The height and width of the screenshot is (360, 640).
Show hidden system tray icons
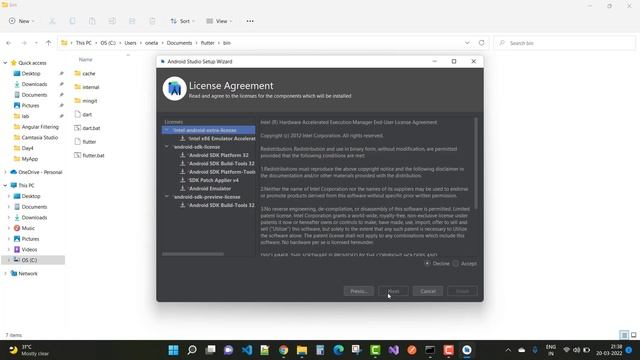coord(508,350)
